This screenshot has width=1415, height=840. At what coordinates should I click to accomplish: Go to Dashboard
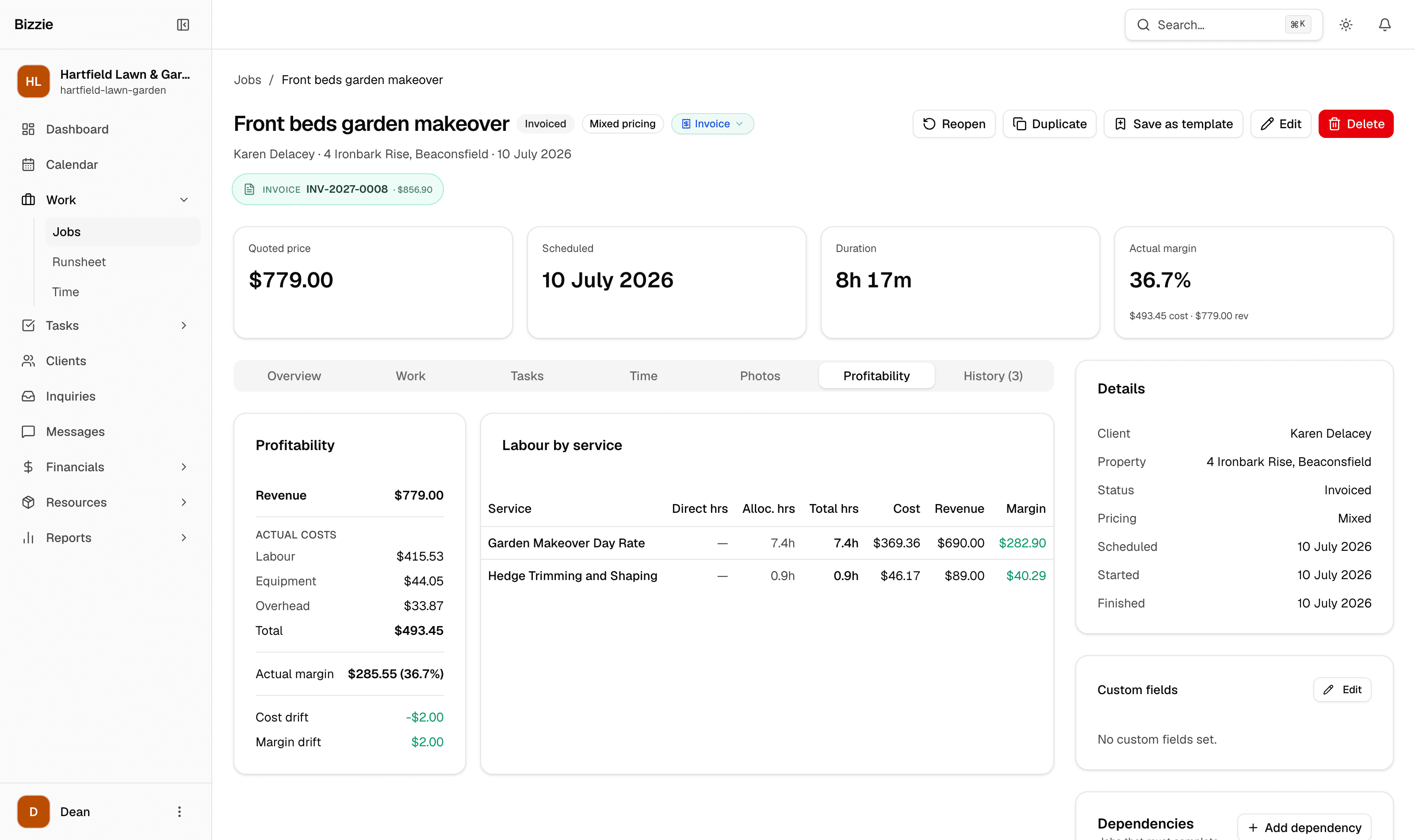click(106, 129)
